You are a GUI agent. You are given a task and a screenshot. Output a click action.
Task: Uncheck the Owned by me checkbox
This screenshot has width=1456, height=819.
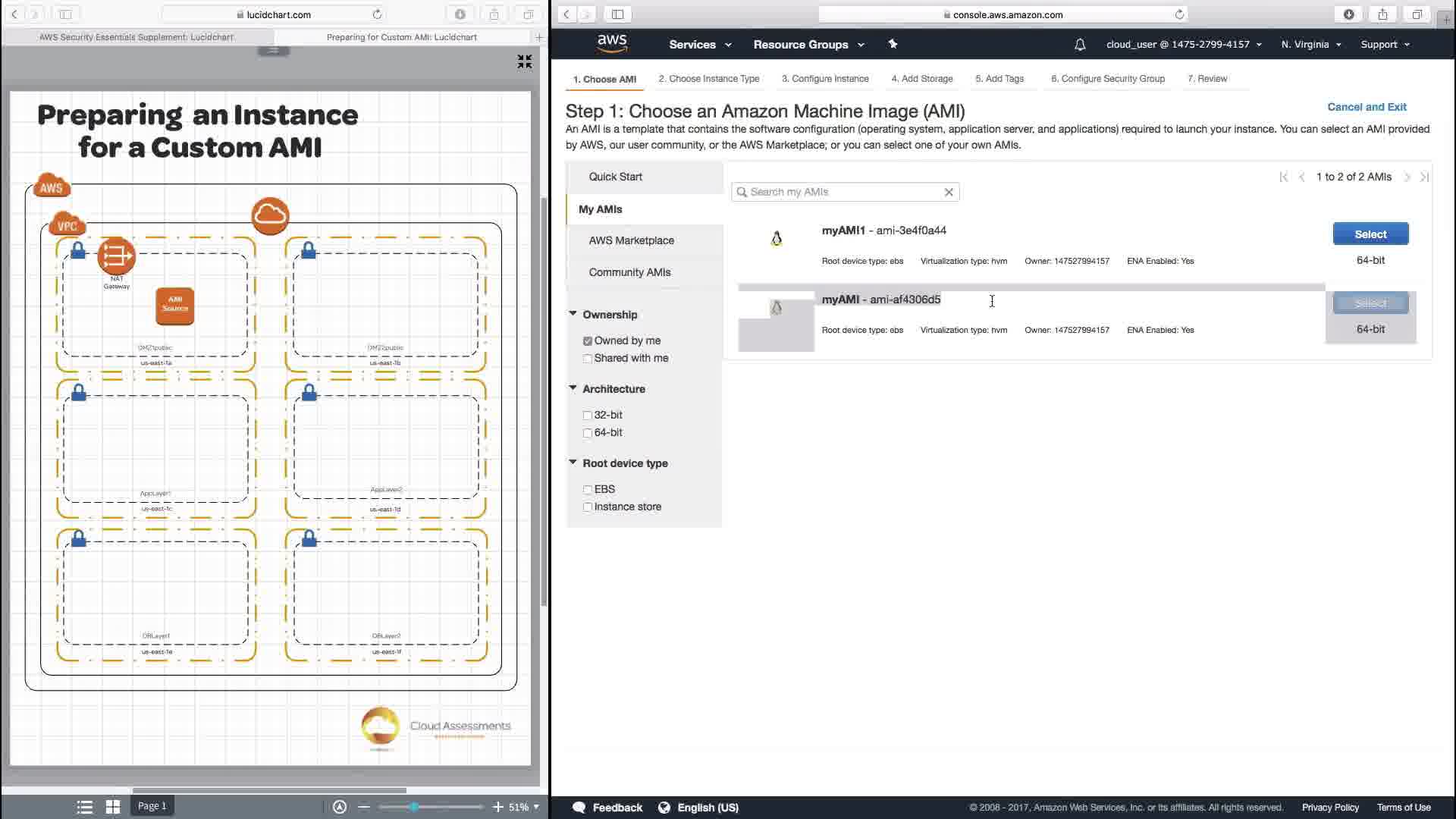(588, 341)
